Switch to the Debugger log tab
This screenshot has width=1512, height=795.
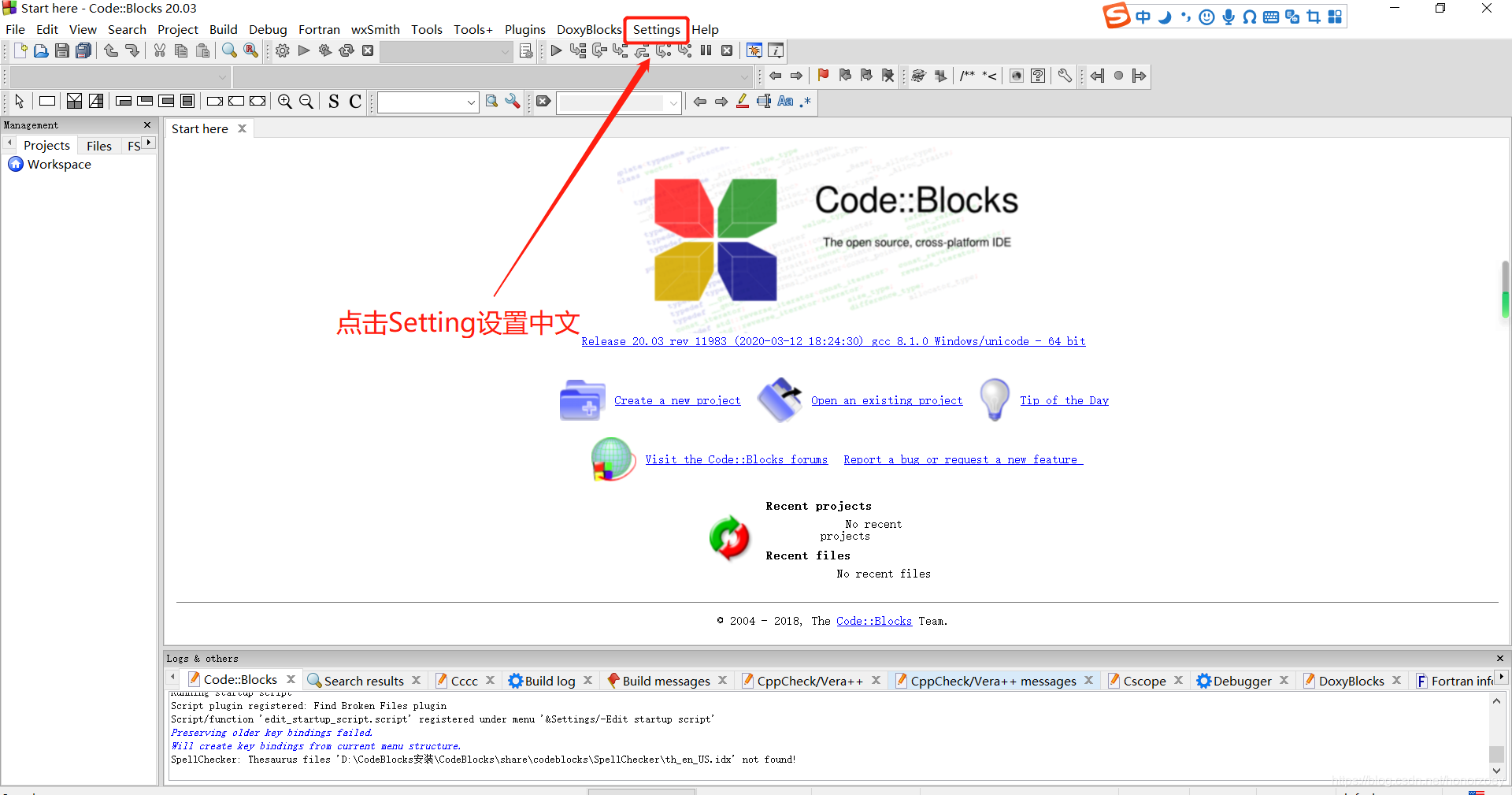1242,681
